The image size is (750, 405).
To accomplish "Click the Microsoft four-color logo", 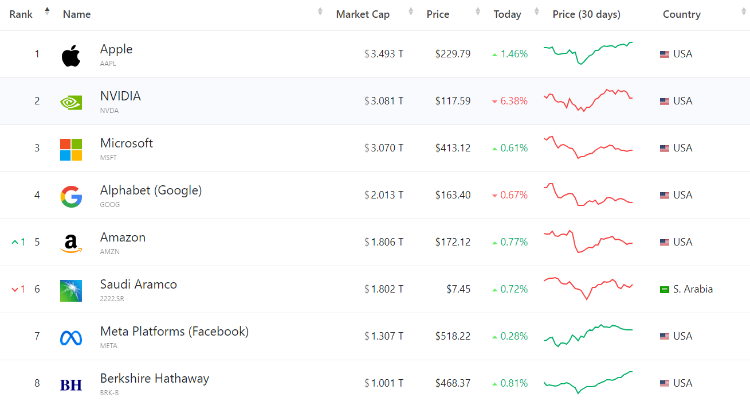I will 71,149.
